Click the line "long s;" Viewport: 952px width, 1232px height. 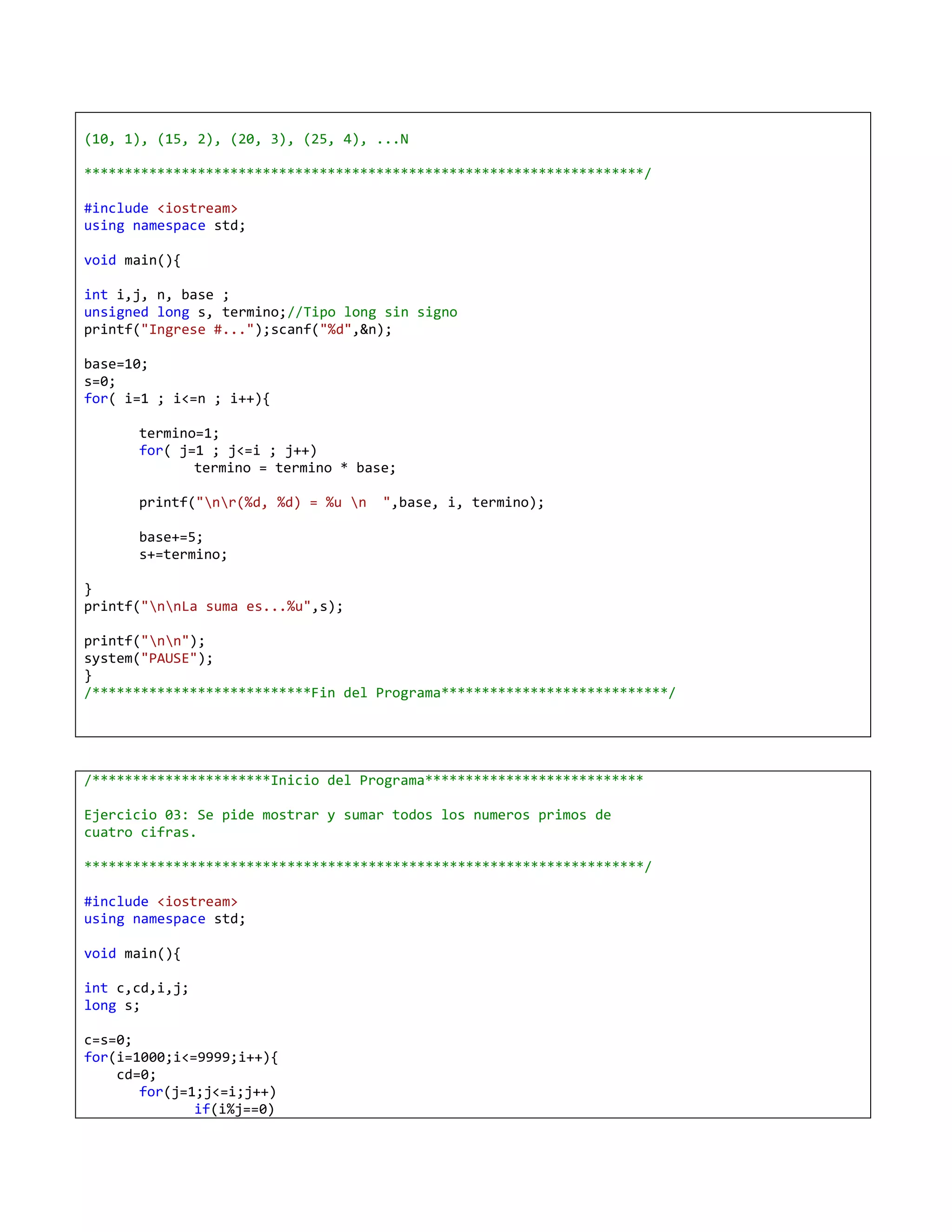tap(112, 1005)
